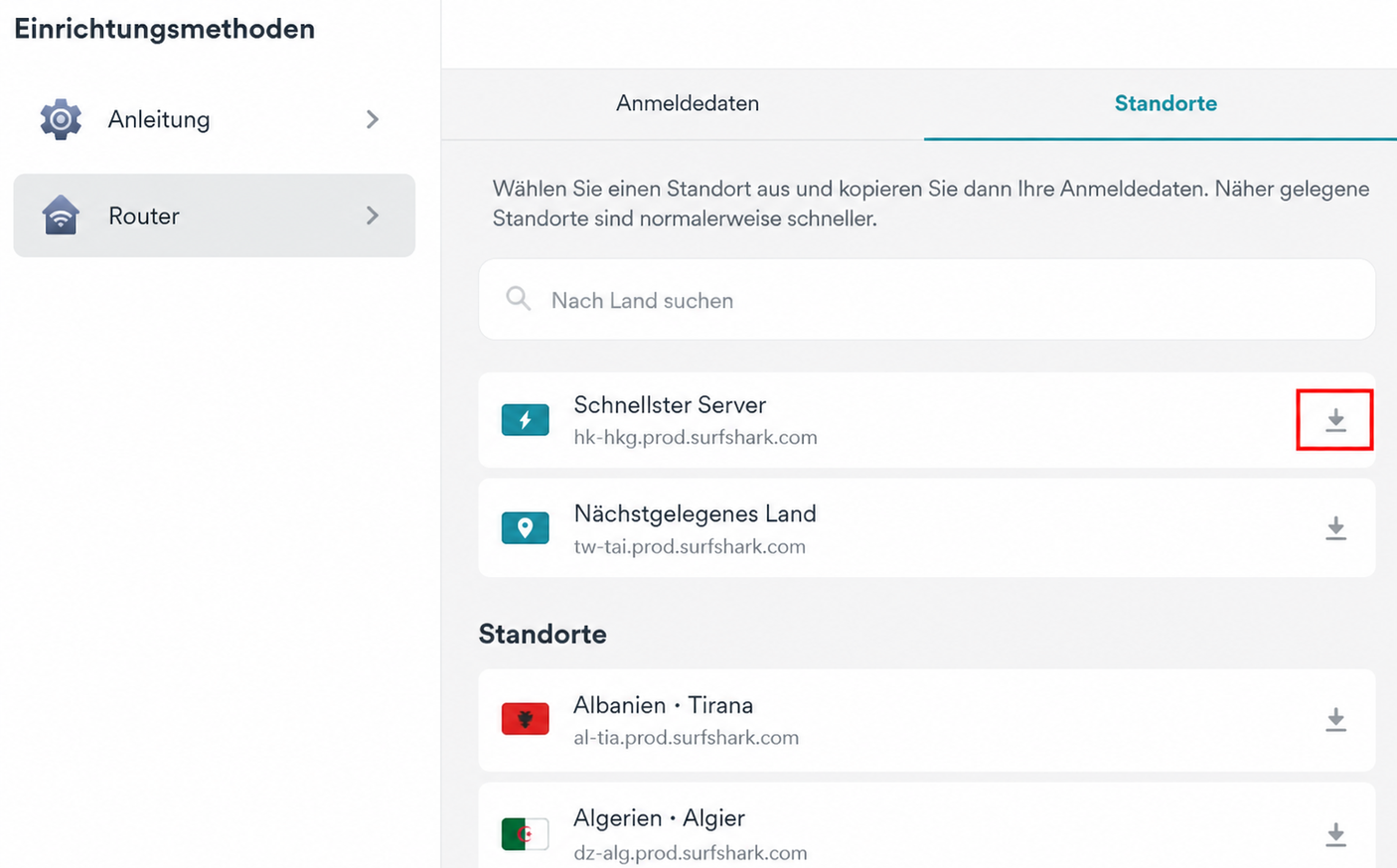Switch to the Anmeldedaten tab
This screenshot has width=1397, height=868.
[x=688, y=103]
